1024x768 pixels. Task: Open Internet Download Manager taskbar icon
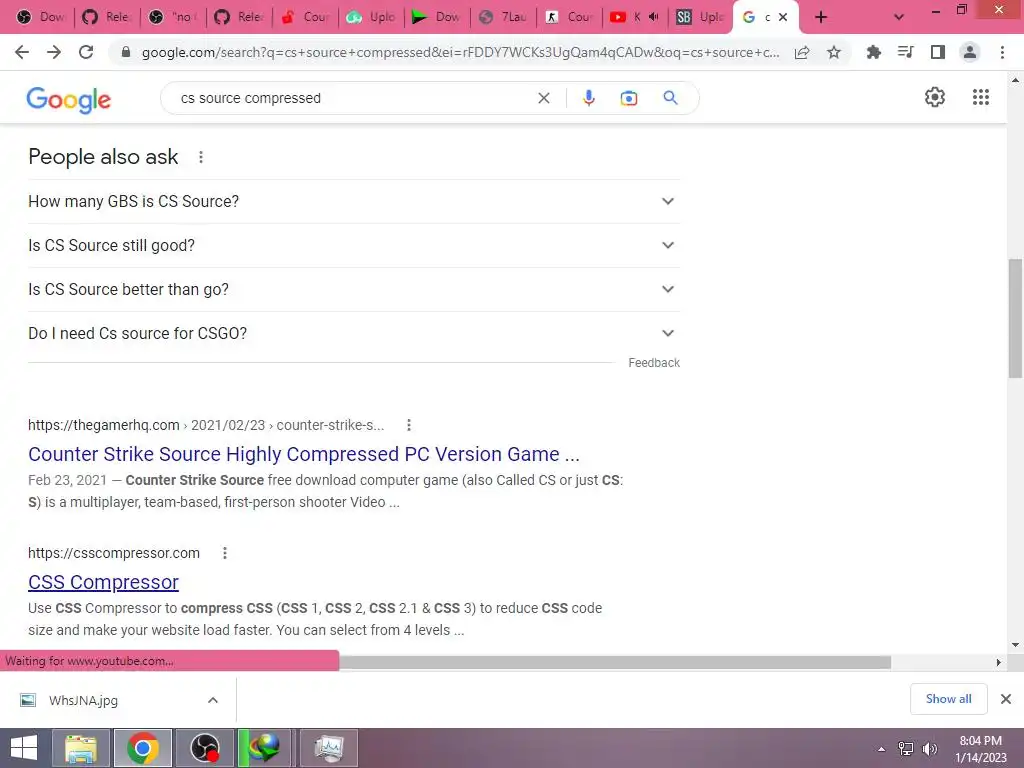tap(264, 748)
